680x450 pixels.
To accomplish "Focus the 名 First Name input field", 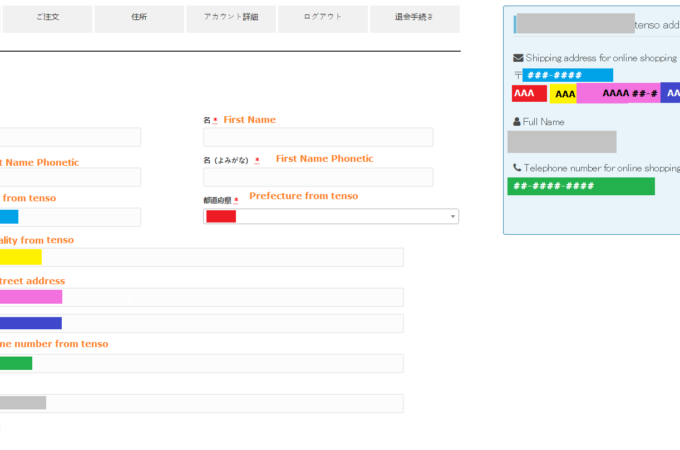I will point(317,137).
